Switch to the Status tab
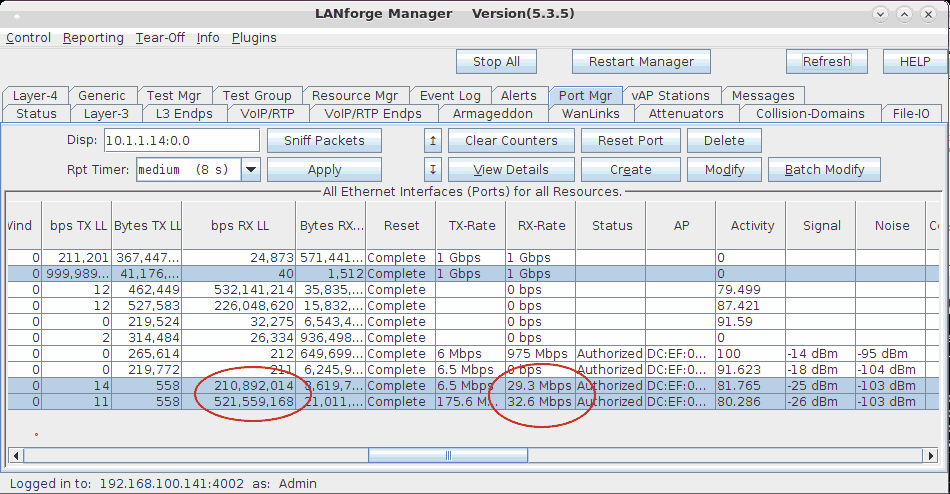This screenshot has width=950, height=494. pos(36,114)
